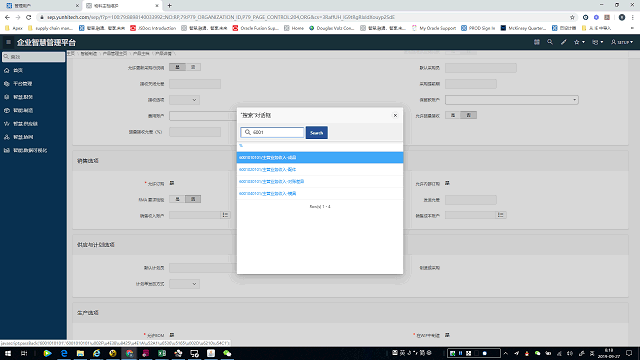Click the pencil edit icon in header
640x360 pixels.
coord(563,42)
